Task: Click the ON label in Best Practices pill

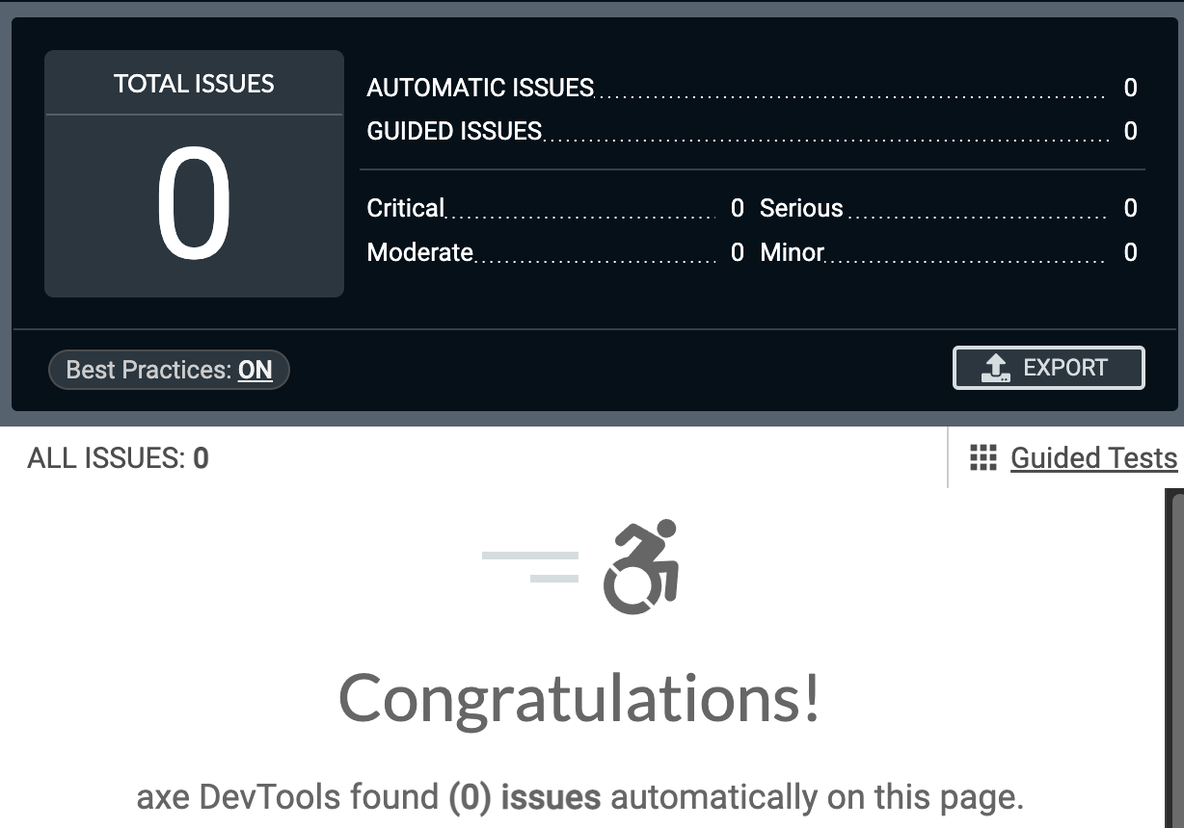Action: [x=257, y=369]
